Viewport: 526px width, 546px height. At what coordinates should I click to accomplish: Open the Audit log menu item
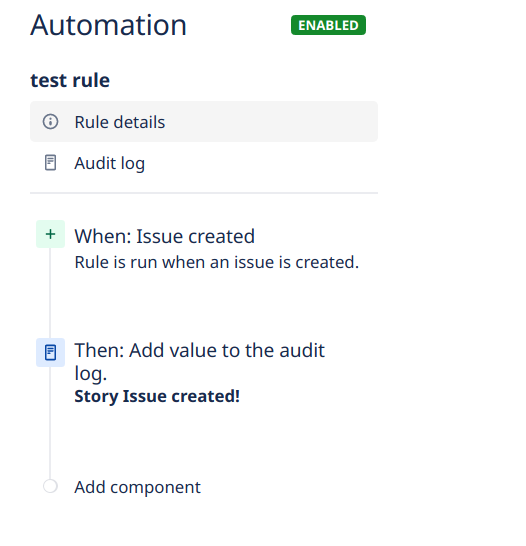(x=204, y=163)
